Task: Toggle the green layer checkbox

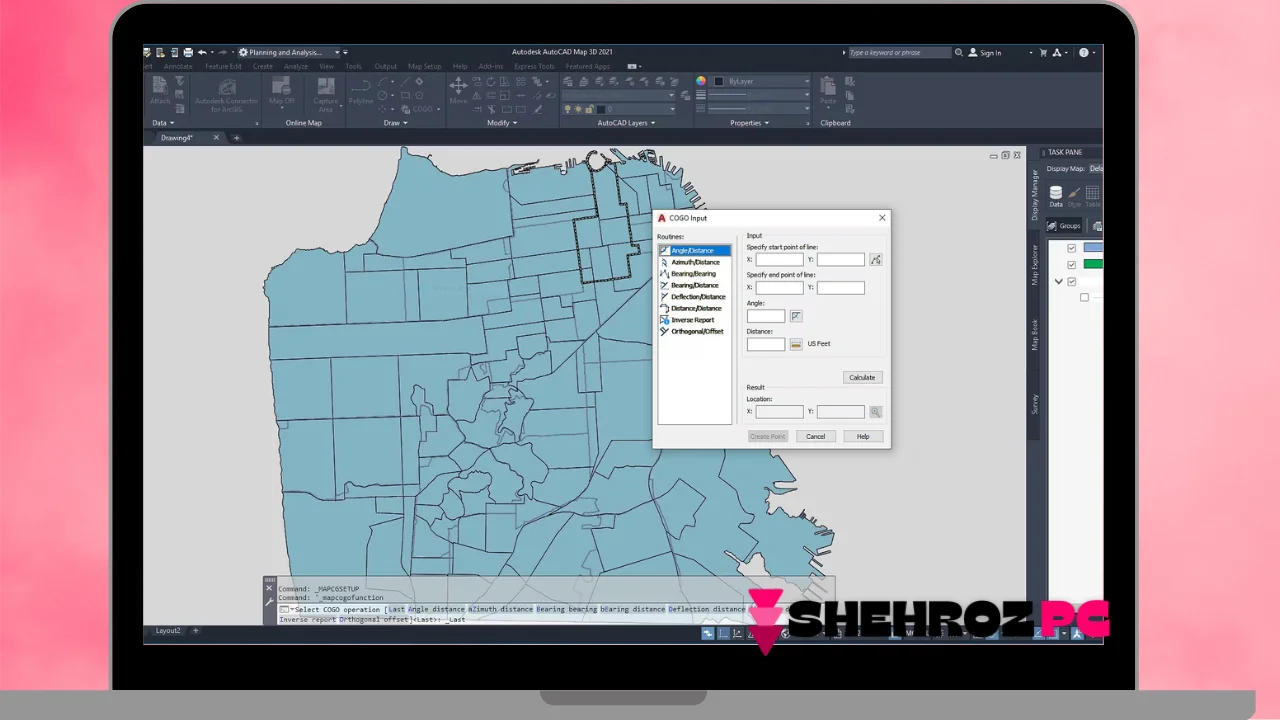Action: 1072,265
